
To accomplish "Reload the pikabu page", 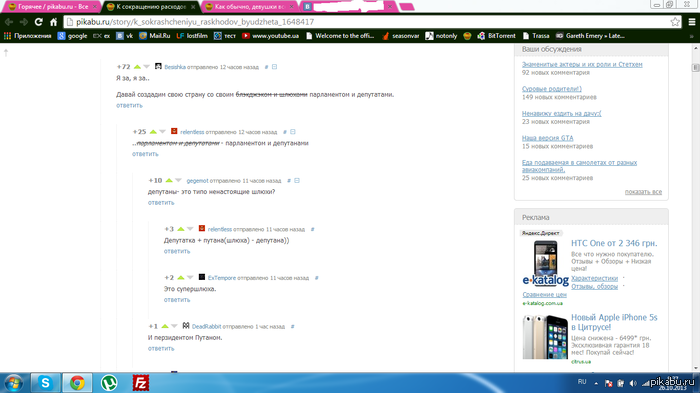I will coord(39,21).
